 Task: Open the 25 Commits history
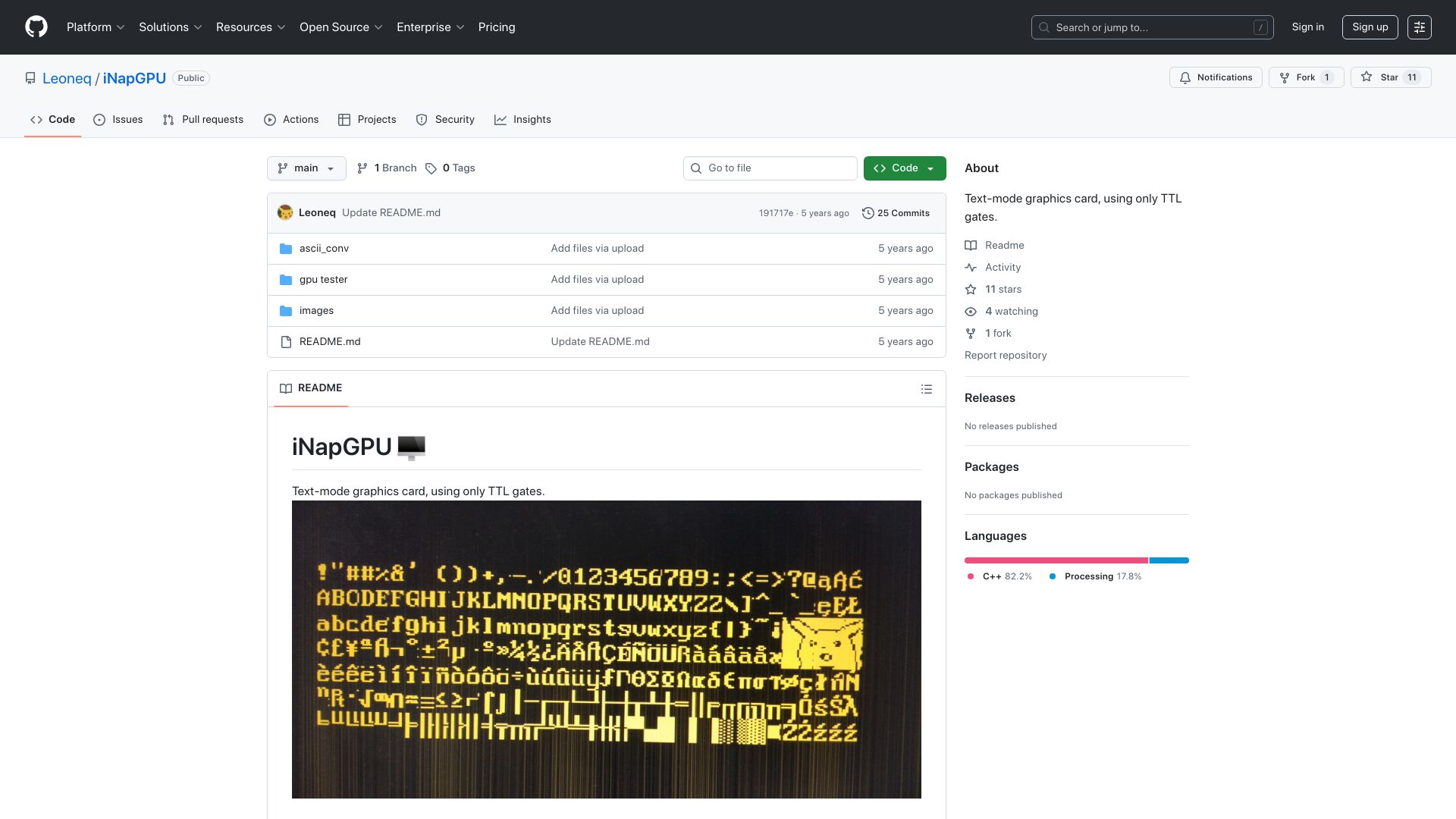(896, 213)
